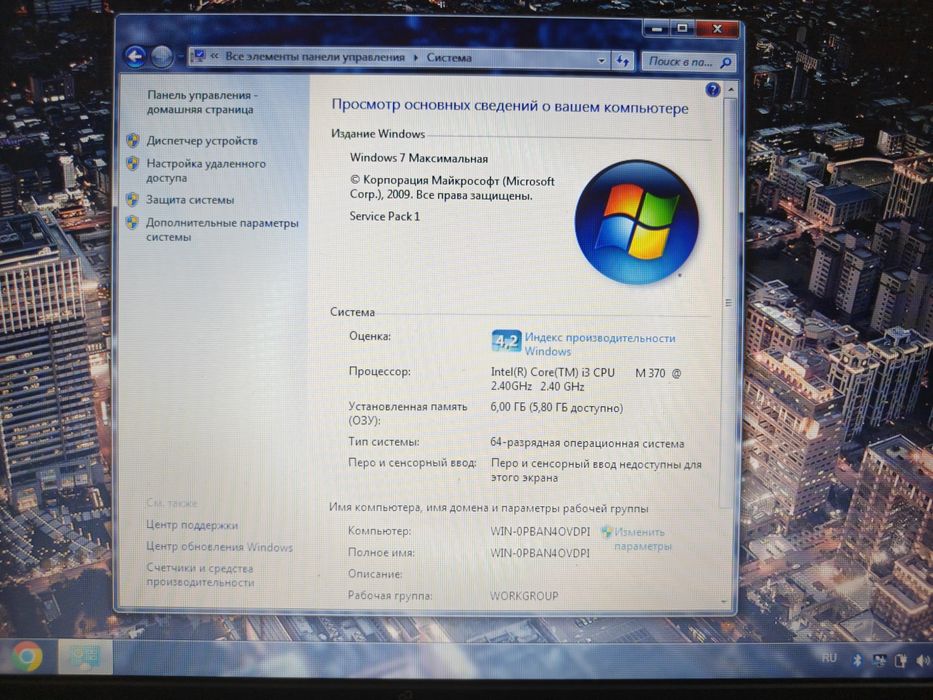Screen dimensions: 933x700
Task: Click the Система breadcrumb item
Action: click(x=449, y=58)
